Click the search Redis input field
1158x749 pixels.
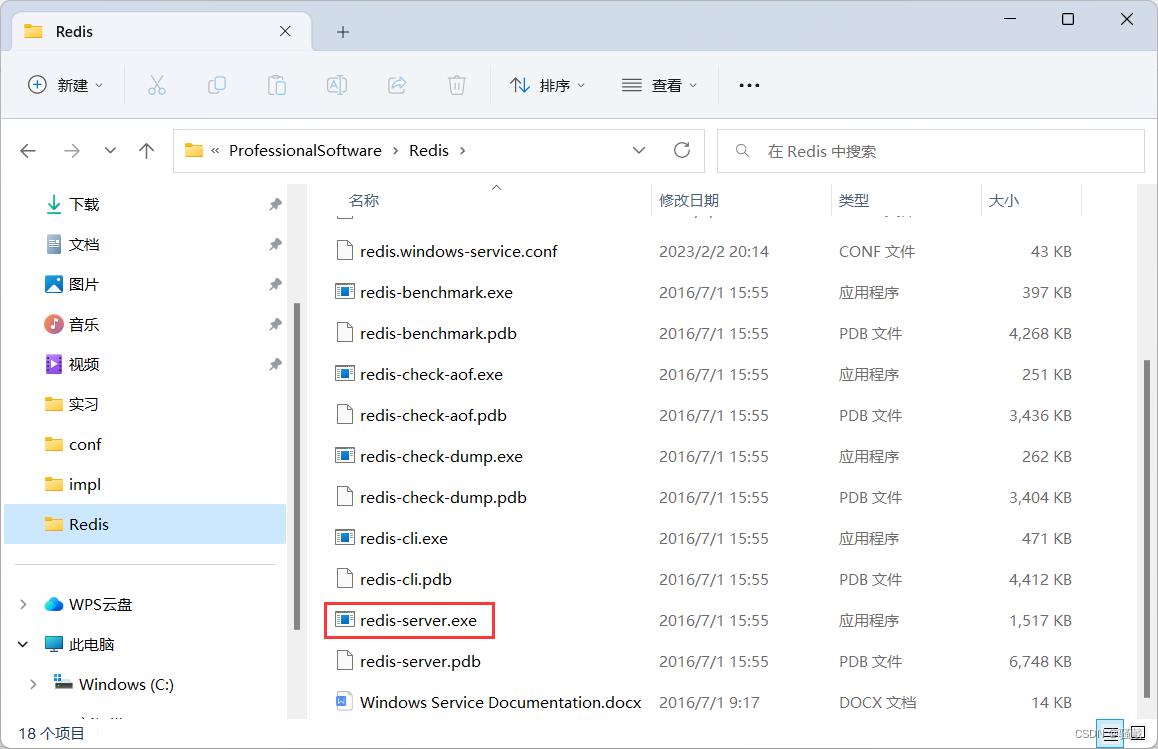pos(931,151)
